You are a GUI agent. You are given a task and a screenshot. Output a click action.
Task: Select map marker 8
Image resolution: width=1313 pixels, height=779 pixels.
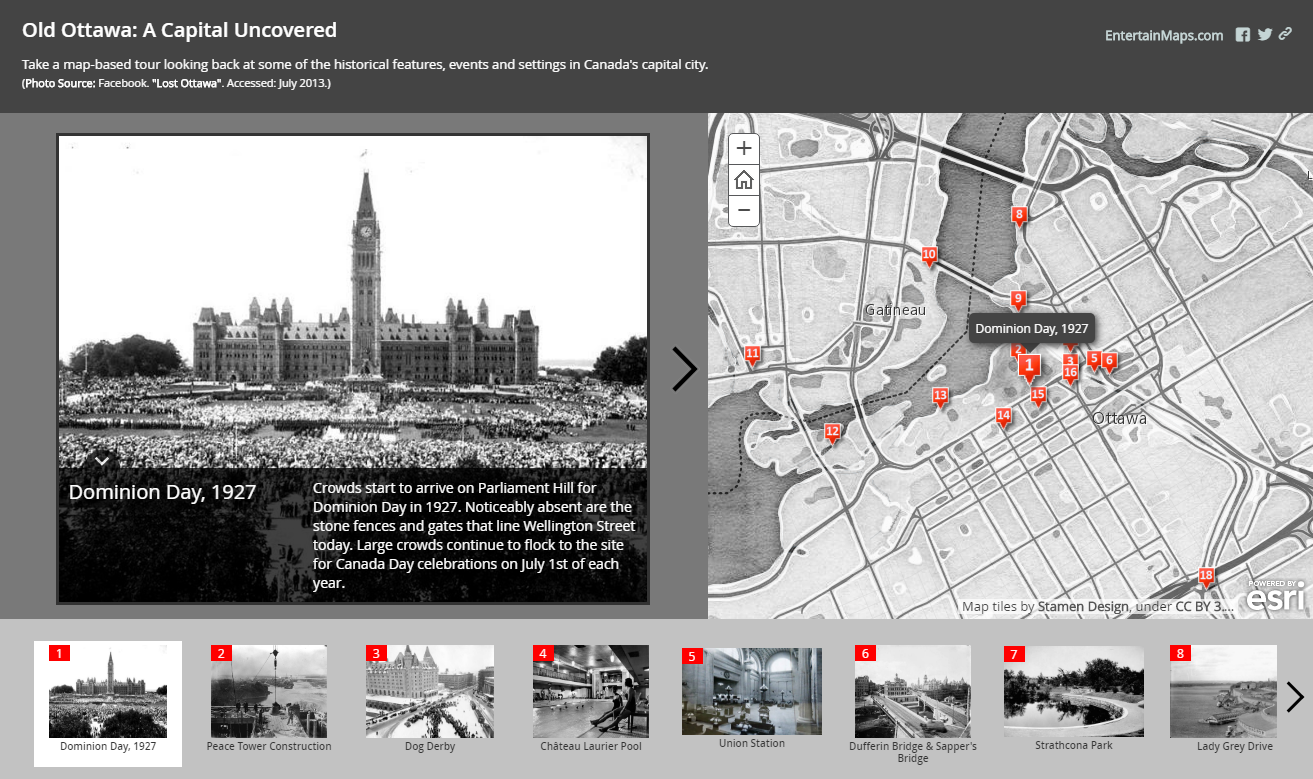(1019, 216)
